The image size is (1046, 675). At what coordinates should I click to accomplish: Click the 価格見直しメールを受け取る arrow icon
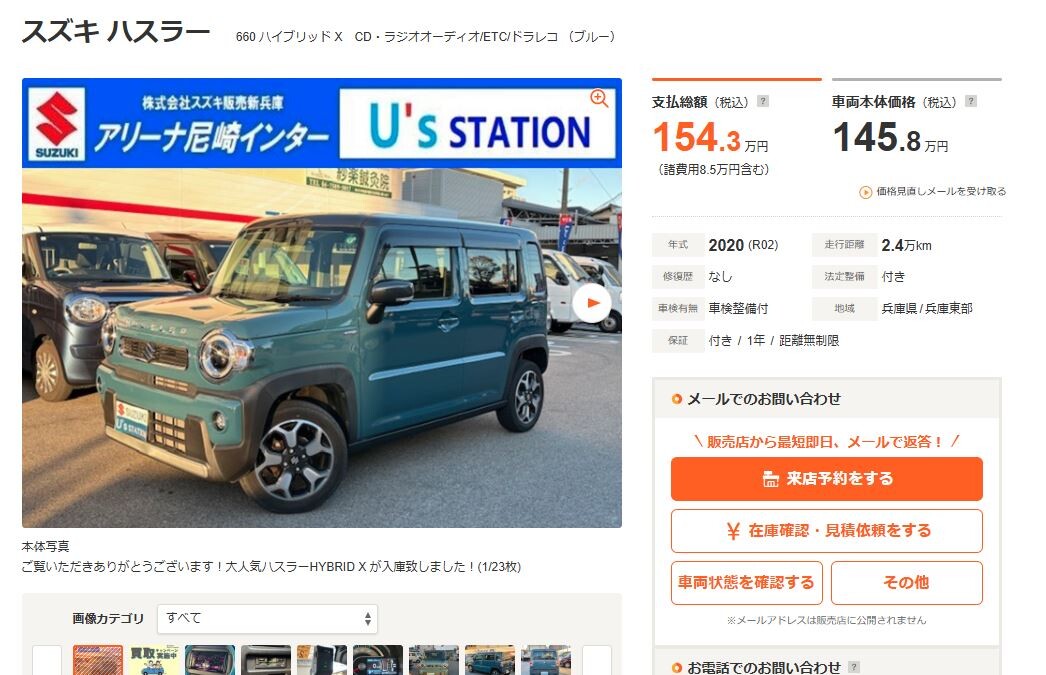865,192
